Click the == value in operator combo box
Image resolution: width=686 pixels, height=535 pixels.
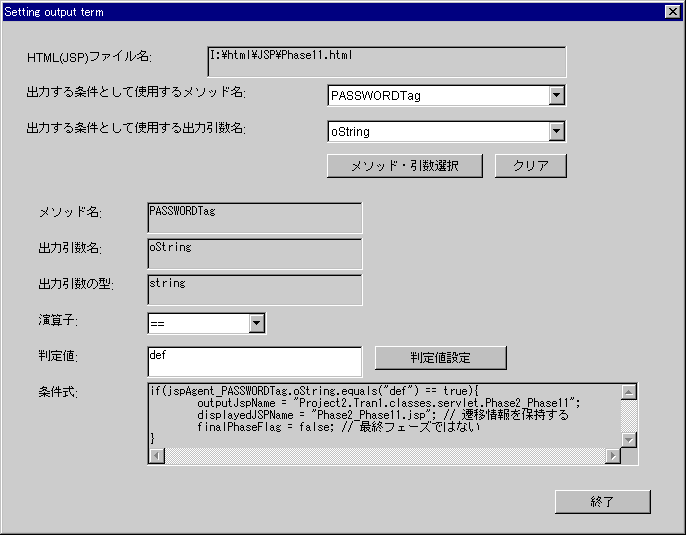click(x=158, y=324)
